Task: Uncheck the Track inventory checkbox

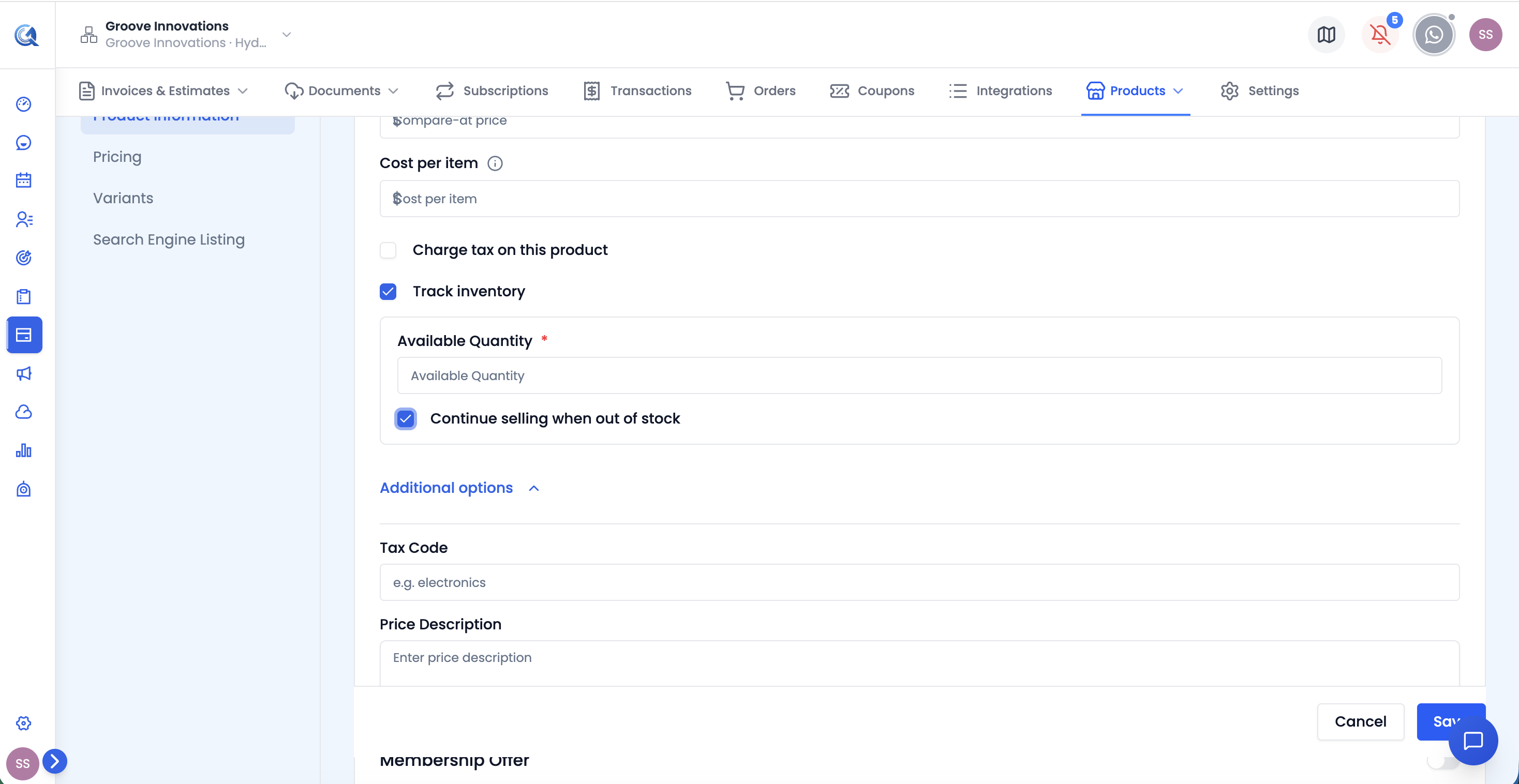Action: [x=388, y=292]
